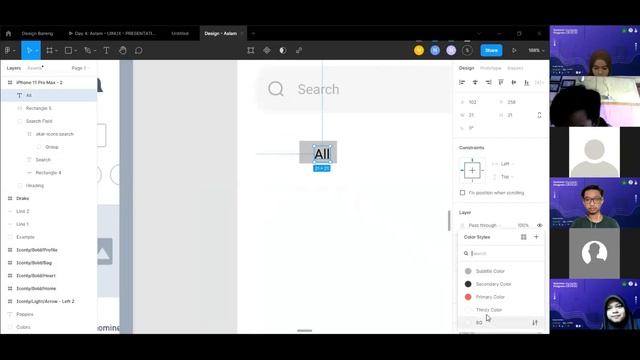This screenshot has width=640, height=360.
Task: Switch Color Styles to grid view
Action: coord(524,237)
